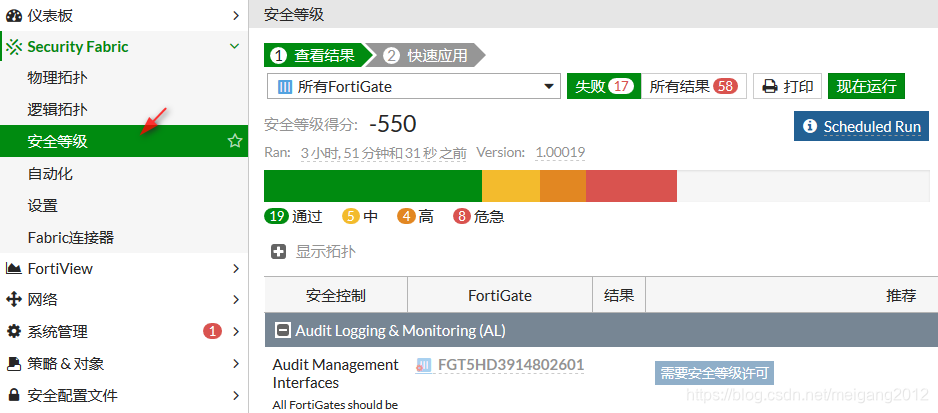Click the 系统管理 notification badge 1
Screen dimensions: 938x413
pos(212,331)
